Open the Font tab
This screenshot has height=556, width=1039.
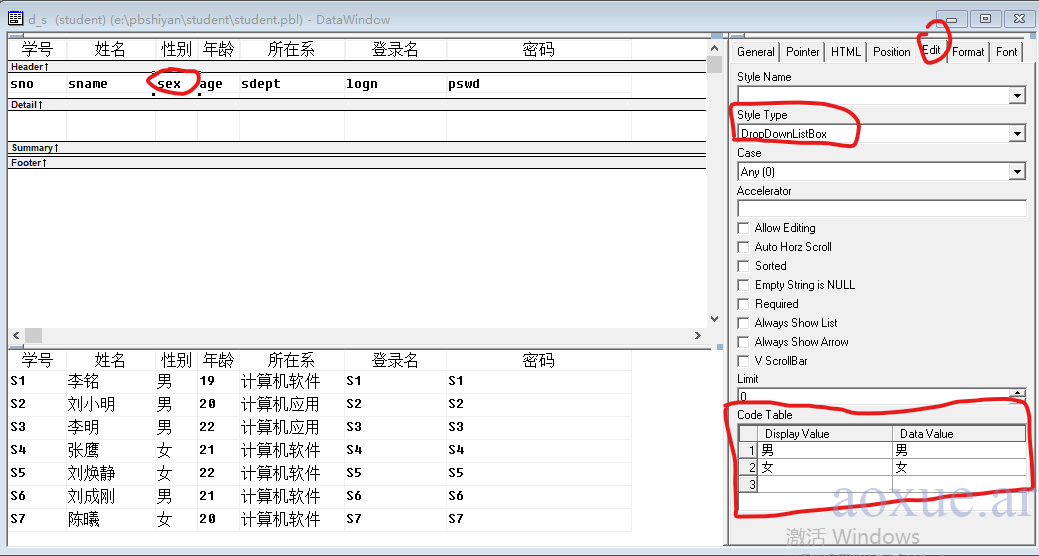pos(1007,52)
